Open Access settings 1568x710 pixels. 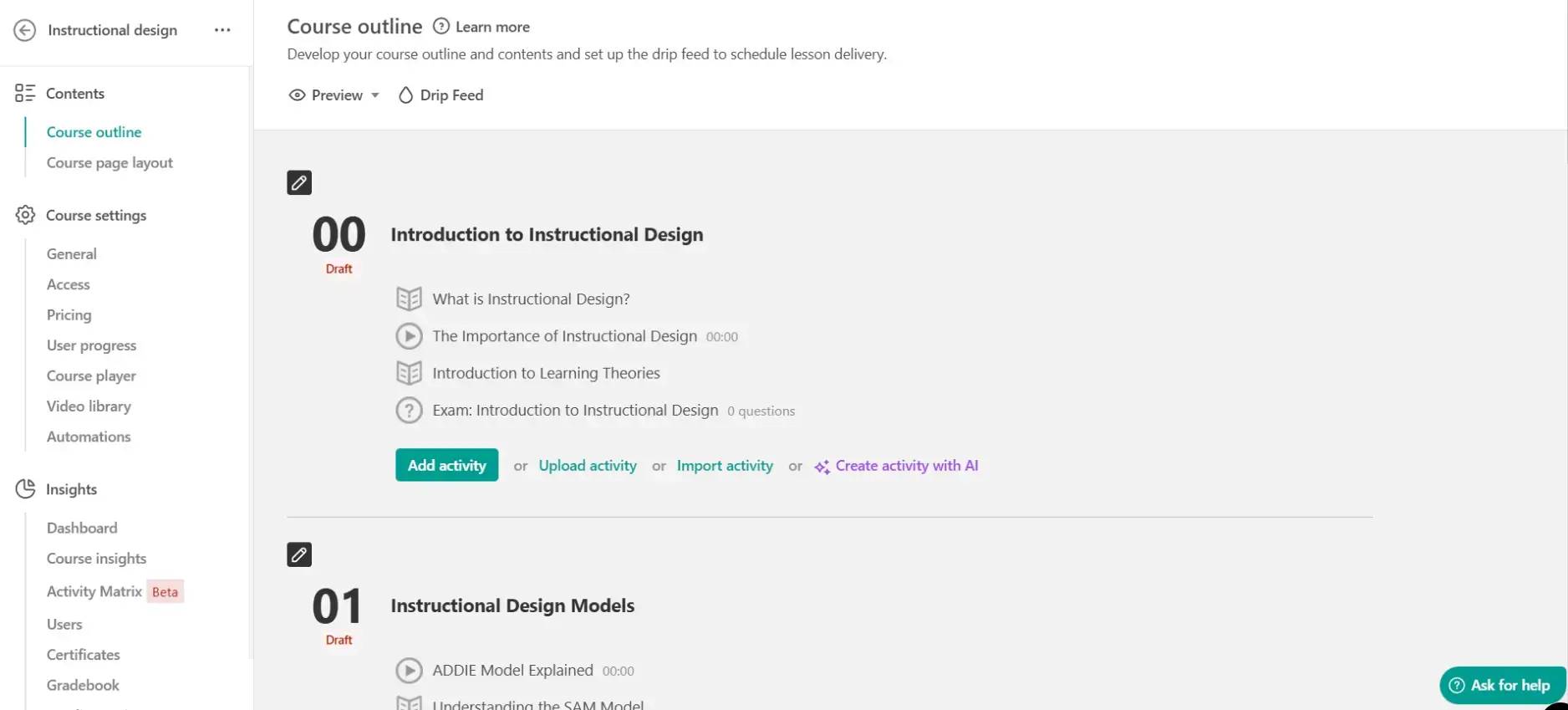point(69,284)
